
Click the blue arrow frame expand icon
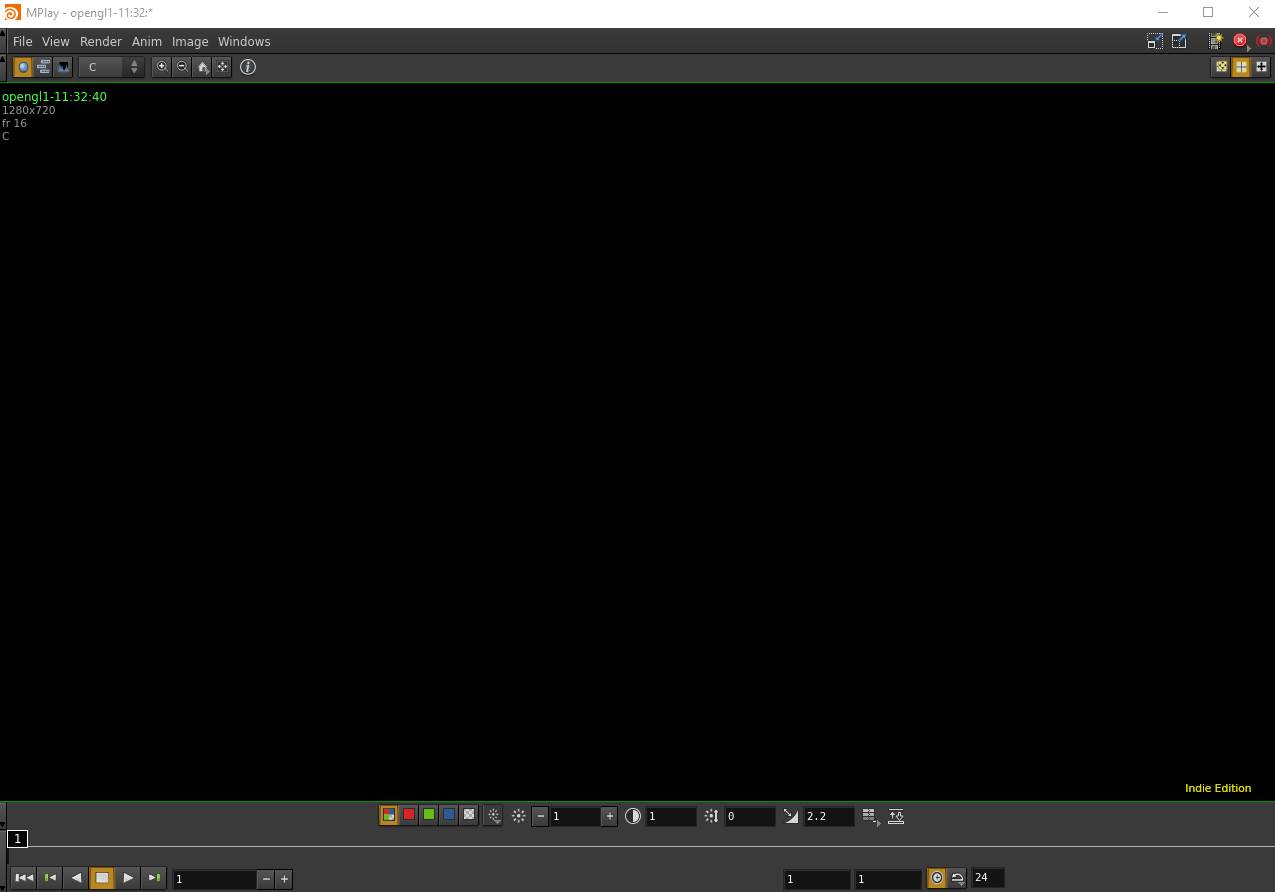1179,41
